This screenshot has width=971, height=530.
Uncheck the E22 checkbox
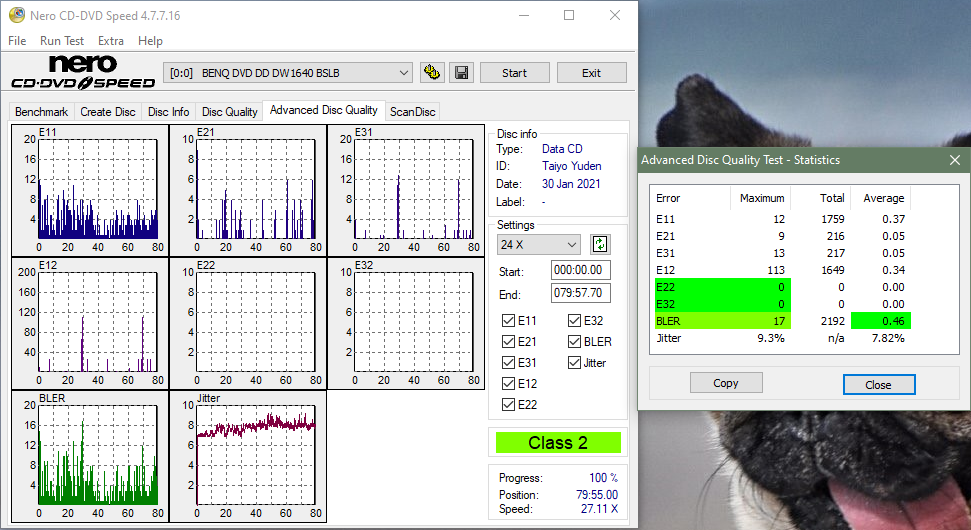pyautogui.click(x=508, y=404)
